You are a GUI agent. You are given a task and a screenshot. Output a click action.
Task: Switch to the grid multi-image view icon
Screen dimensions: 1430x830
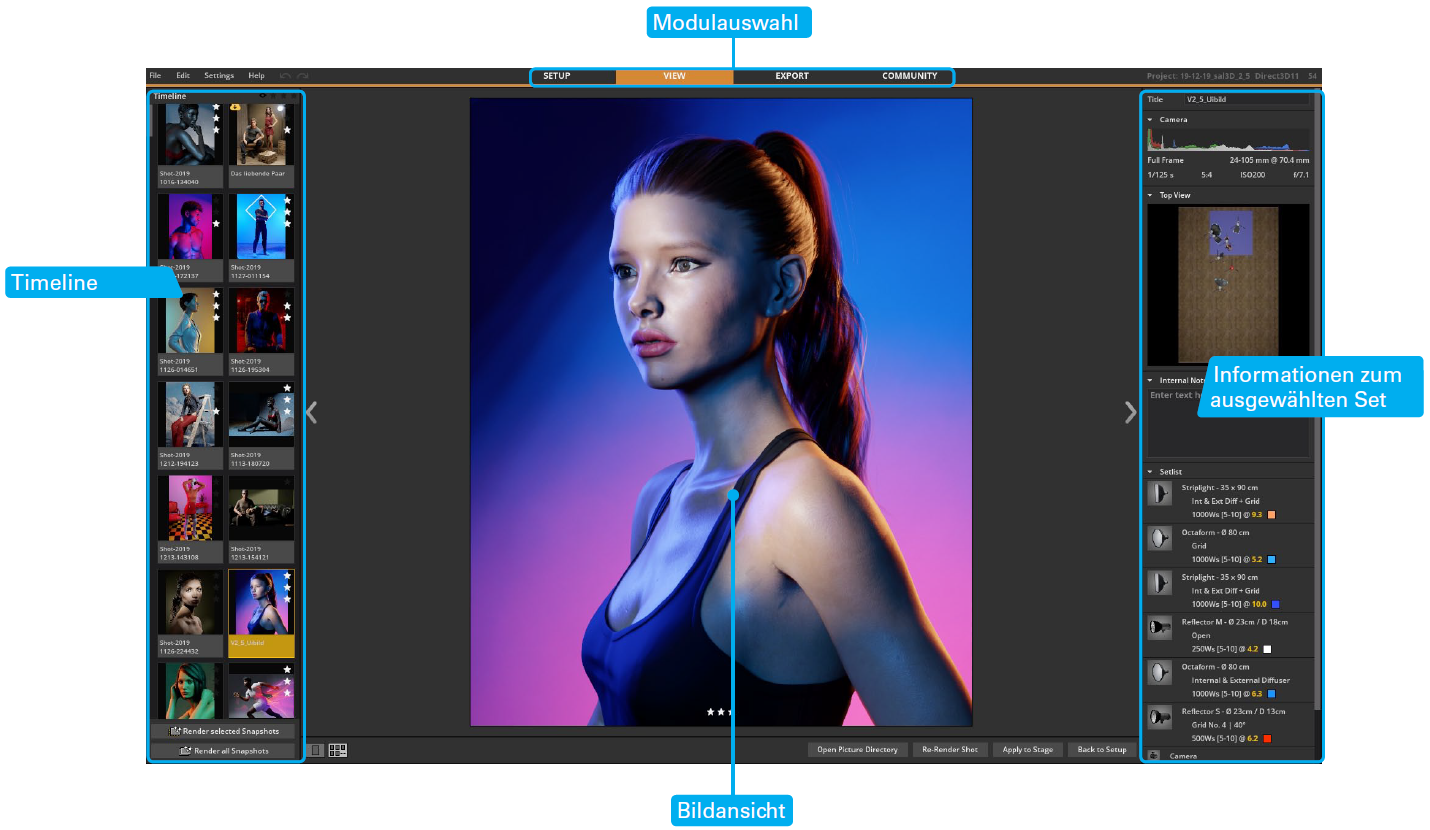338,750
